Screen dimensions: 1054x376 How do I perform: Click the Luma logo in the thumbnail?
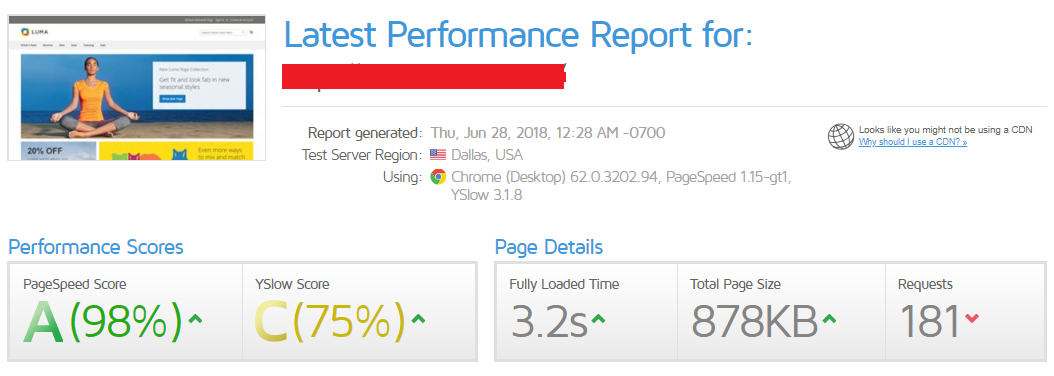(x=30, y=32)
